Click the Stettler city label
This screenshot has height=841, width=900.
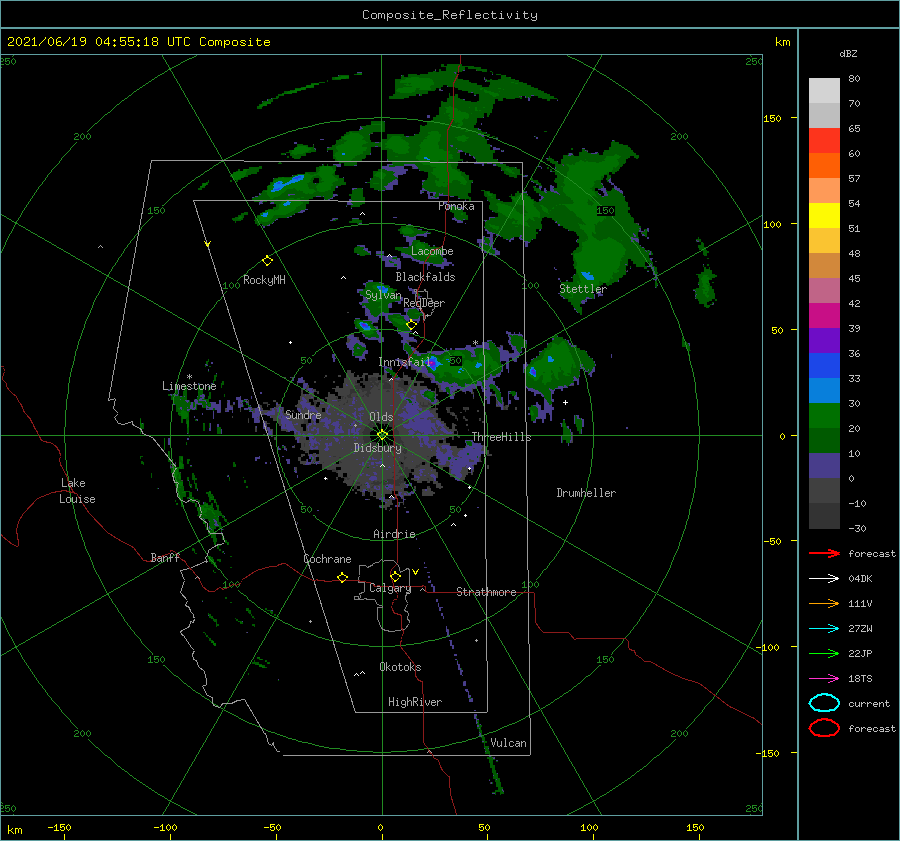click(583, 289)
